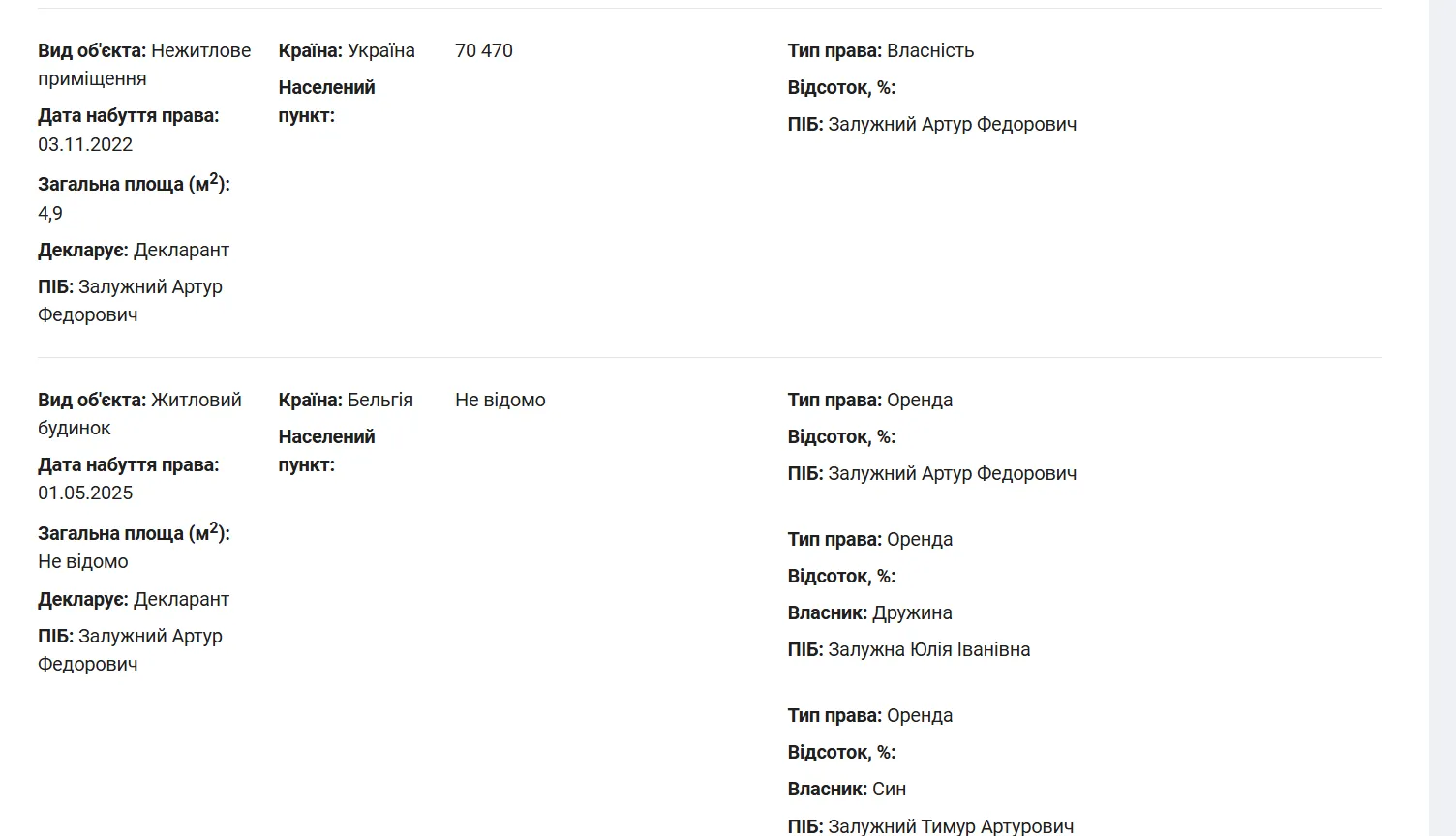Click 'Населений пункт' label under Україна
Viewport: 1456px width, 836px height.
click(x=326, y=101)
